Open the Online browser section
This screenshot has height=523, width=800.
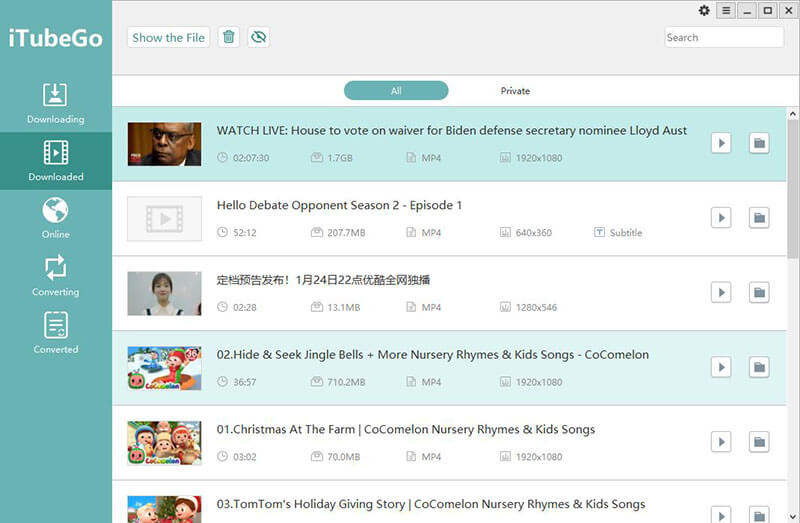56,218
